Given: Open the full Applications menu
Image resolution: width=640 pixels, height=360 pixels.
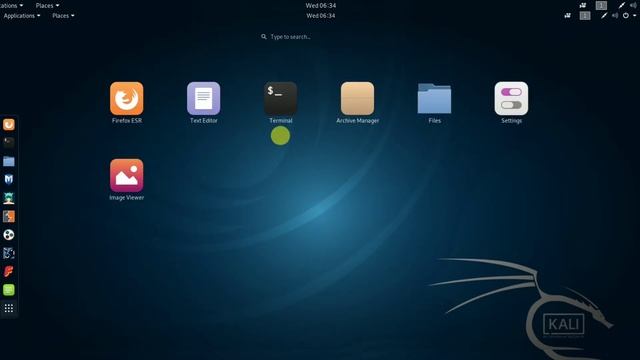Looking at the screenshot, I should (22, 16).
